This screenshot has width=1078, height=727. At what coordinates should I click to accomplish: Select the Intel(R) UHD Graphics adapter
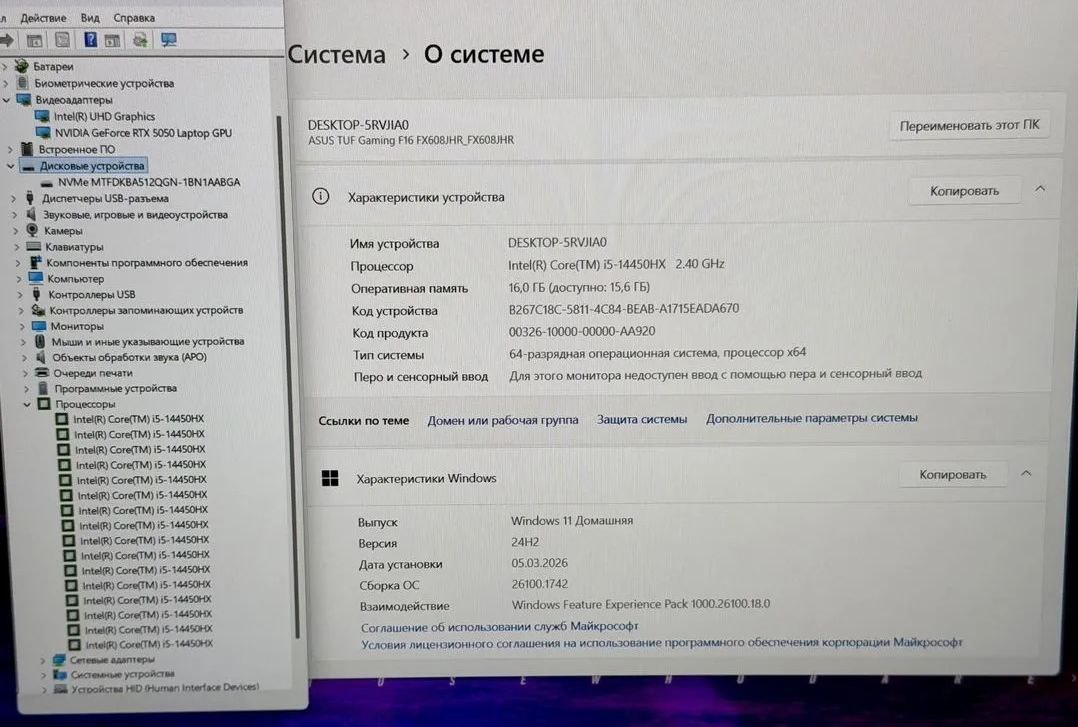[x=105, y=117]
